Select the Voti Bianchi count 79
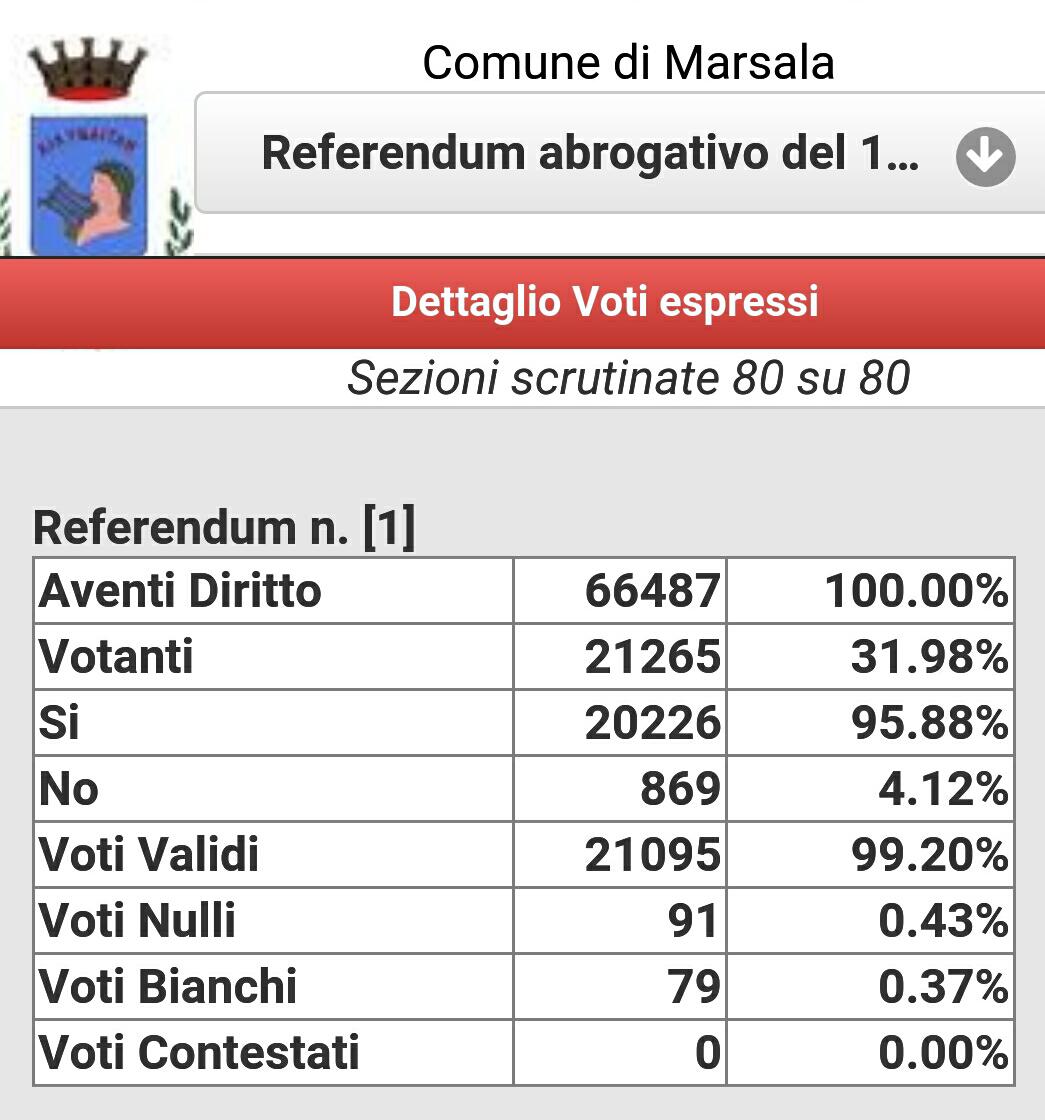1045x1120 pixels. [694, 987]
